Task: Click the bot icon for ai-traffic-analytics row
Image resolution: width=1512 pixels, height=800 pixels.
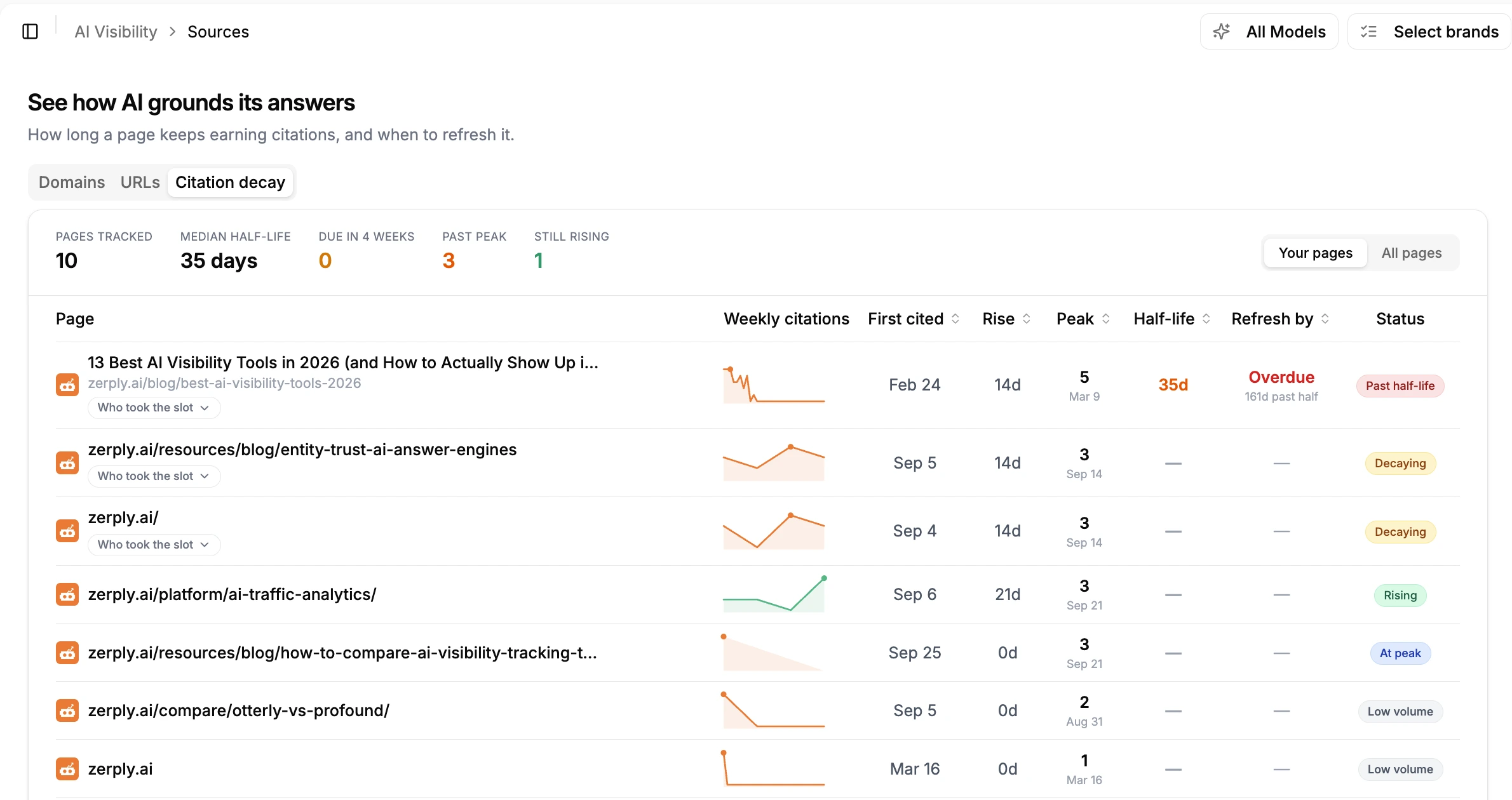Action: [67, 594]
